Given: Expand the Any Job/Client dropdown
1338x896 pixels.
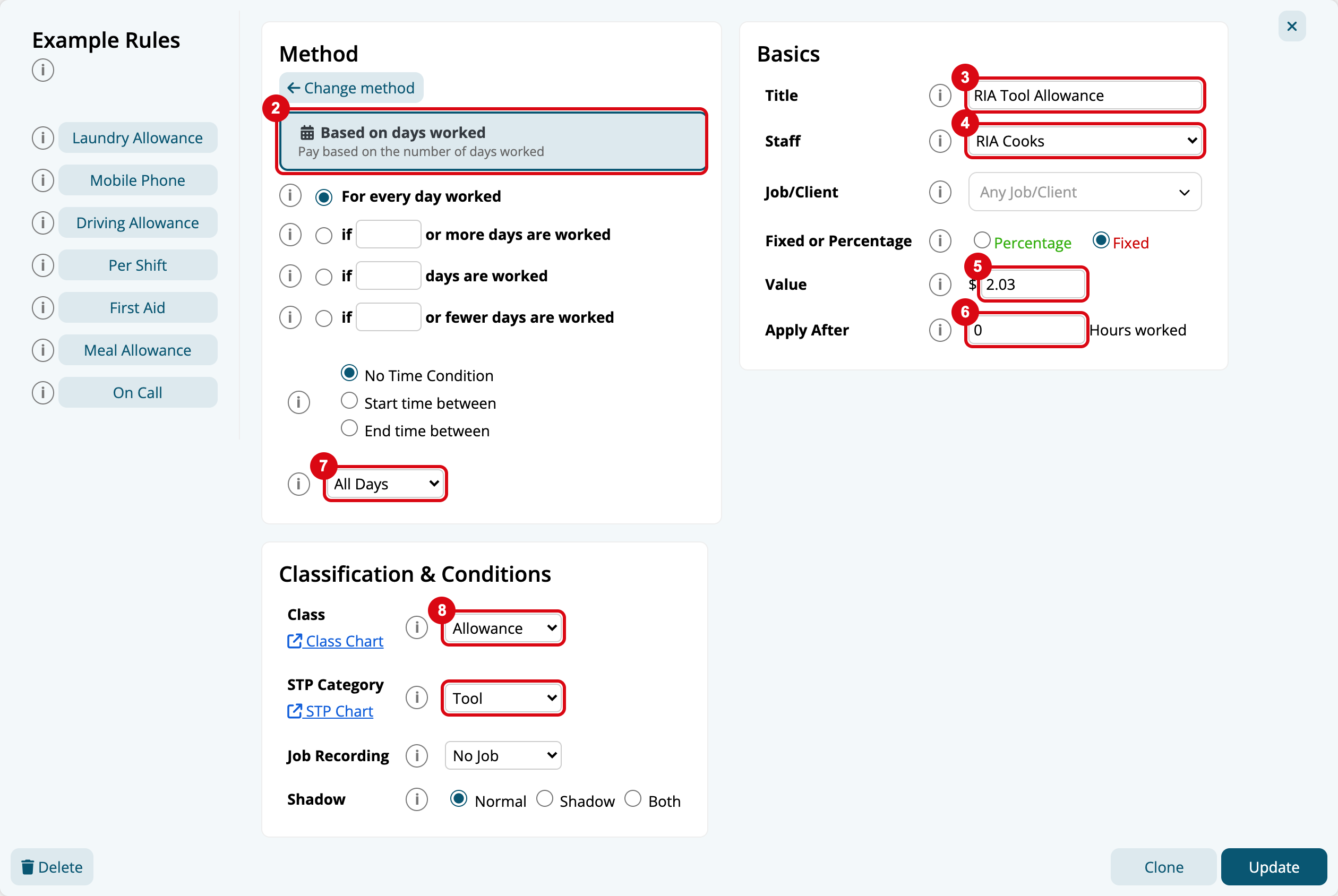Looking at the screenshot, I should pyautogui.click(x=1085, y=192).
